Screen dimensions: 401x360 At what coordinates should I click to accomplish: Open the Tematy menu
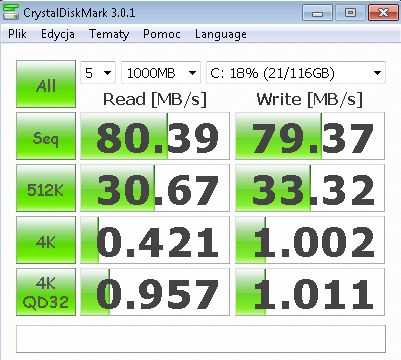pyautogui.click(x=109, y=34)
